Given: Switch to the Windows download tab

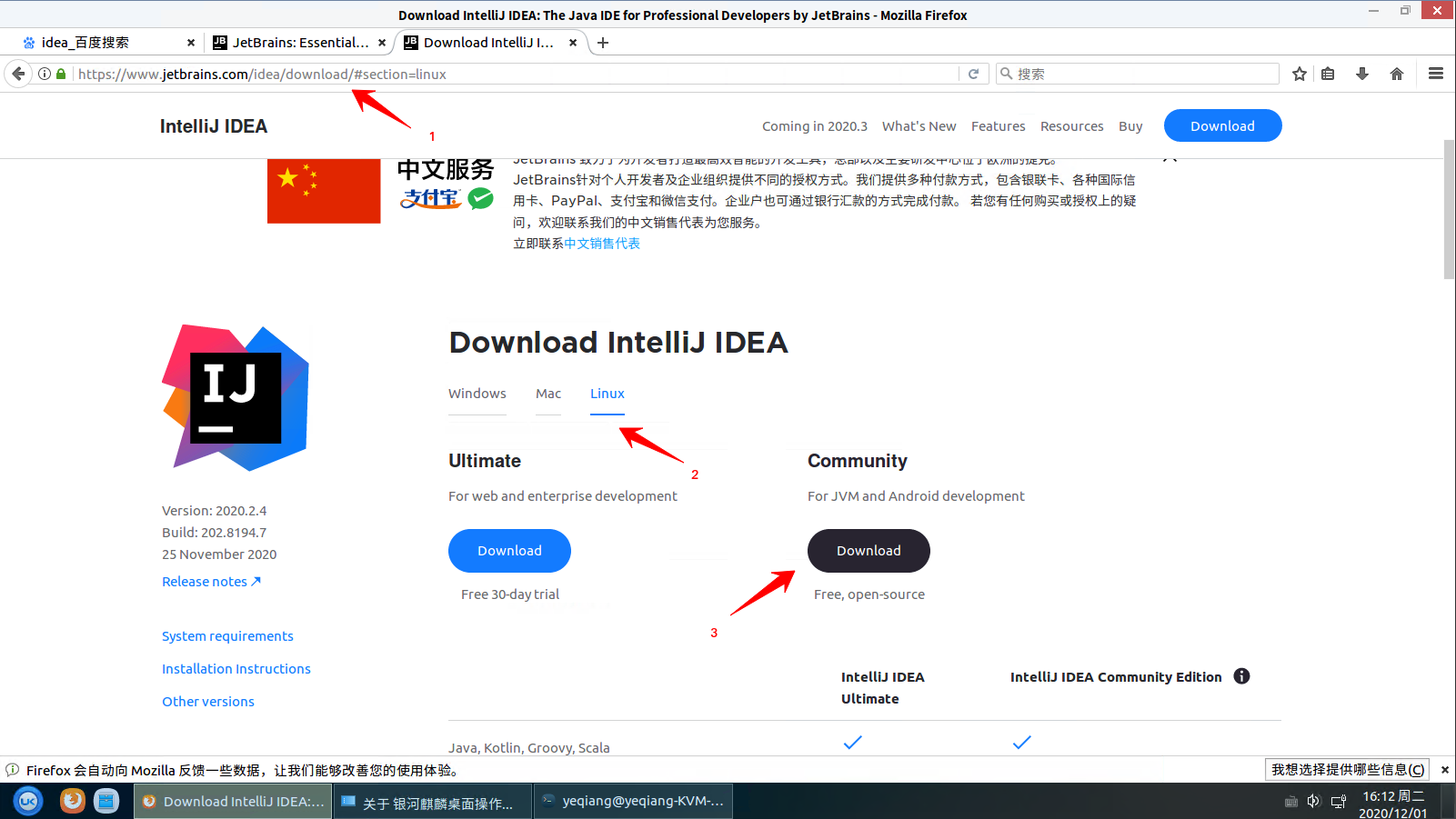Looking at the screenshot, I should click(477, 394).
